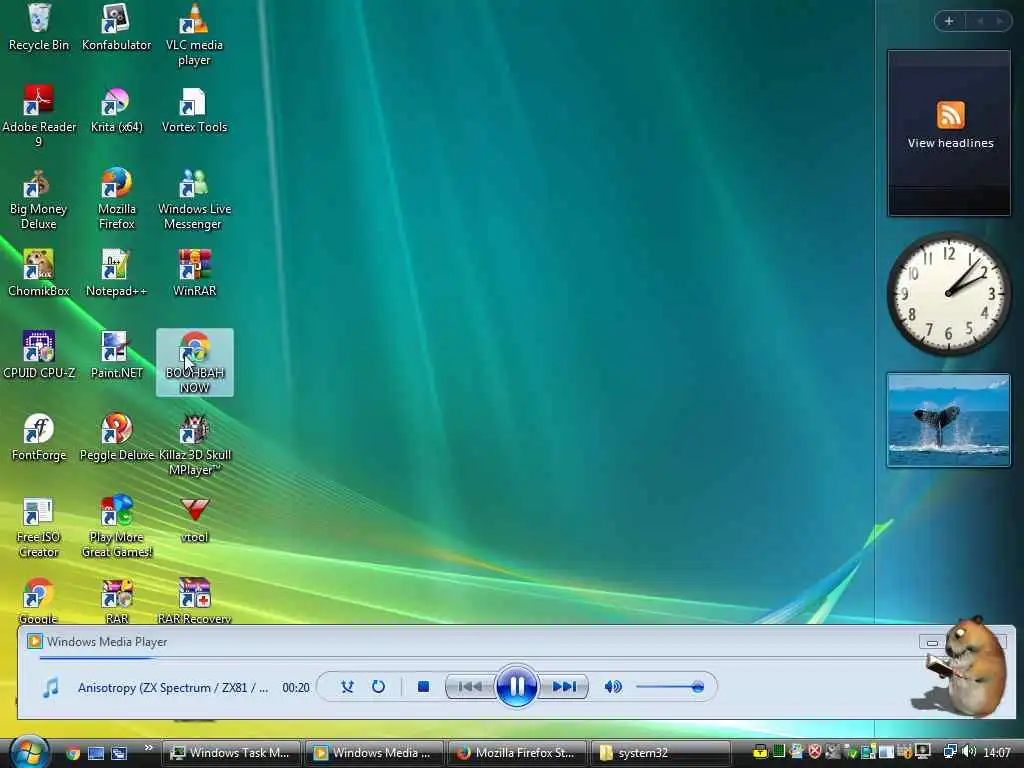Select the Mozilla Firefox desktop shortcut
The image size is (1024, 768).
click(x=116, y=199)
